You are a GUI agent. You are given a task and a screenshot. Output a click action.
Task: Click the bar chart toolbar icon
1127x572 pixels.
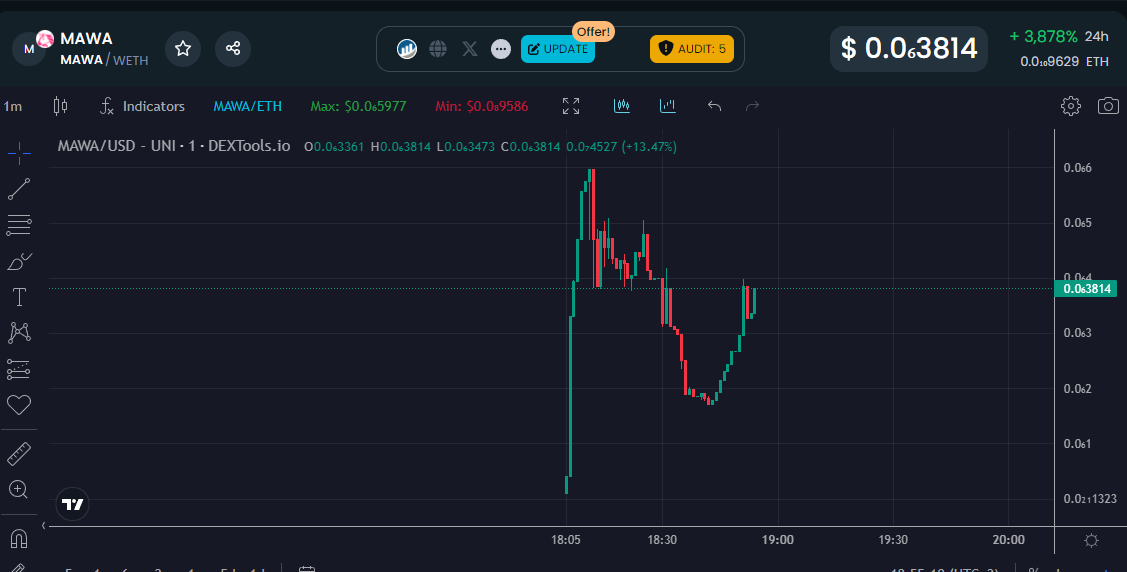(x=668, y=106)
